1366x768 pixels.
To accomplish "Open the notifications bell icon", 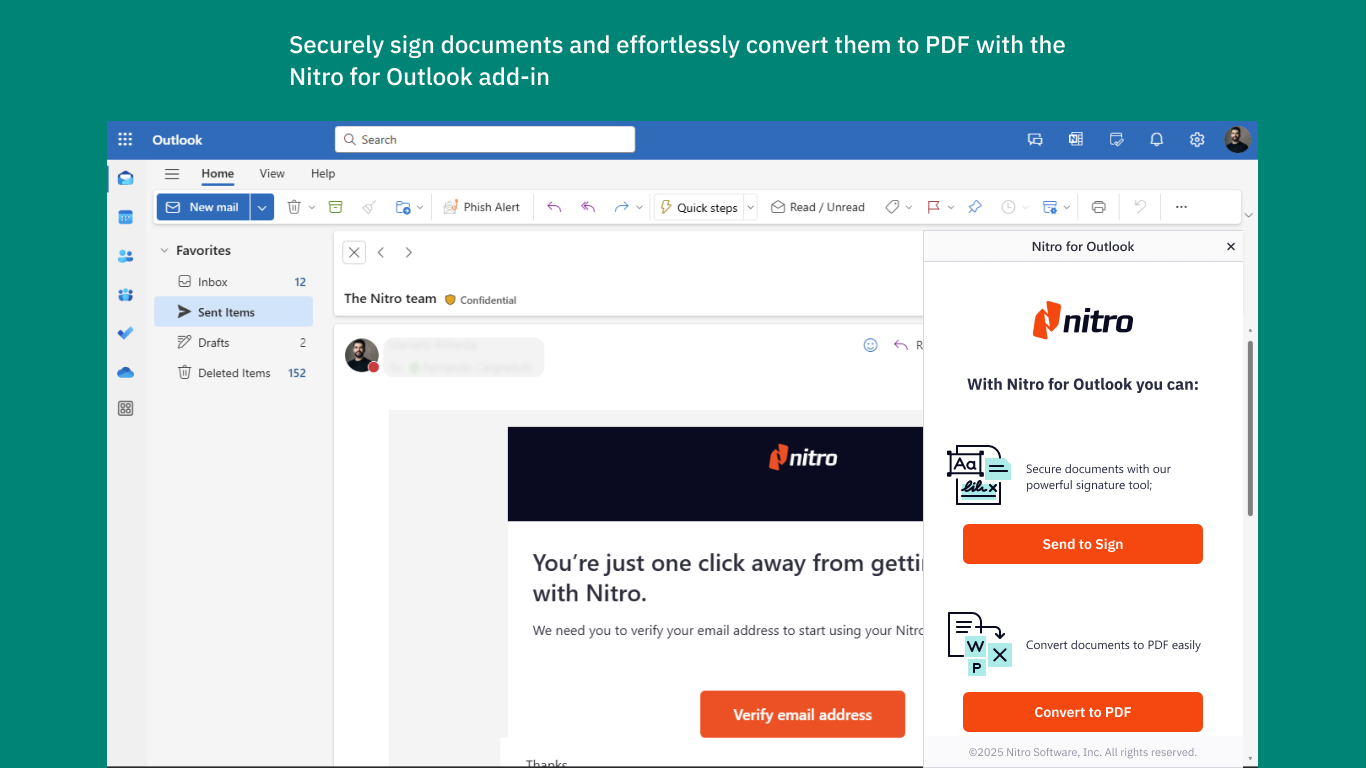I will [1157, 140].
